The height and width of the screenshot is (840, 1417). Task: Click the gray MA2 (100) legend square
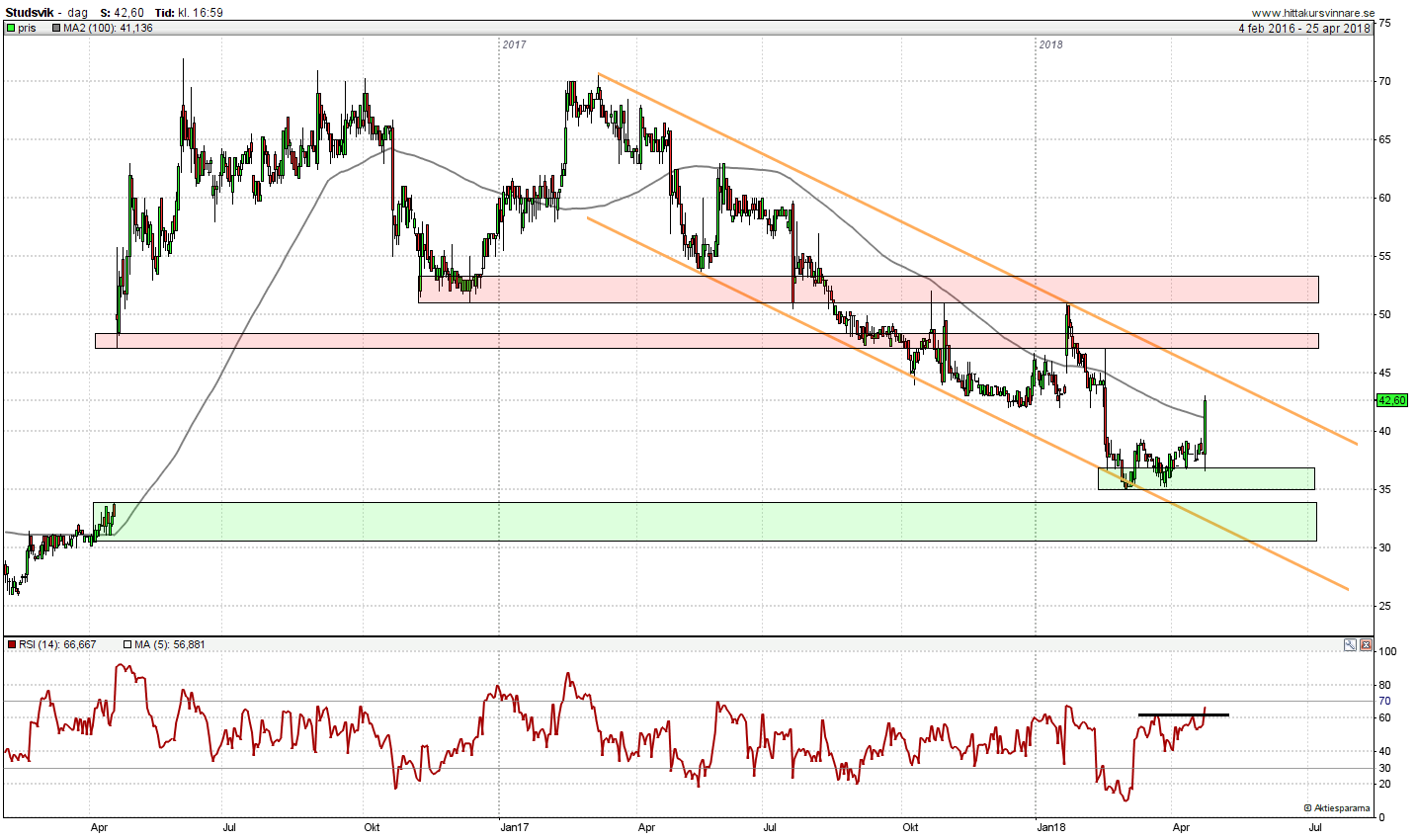[x=56, y=29]
